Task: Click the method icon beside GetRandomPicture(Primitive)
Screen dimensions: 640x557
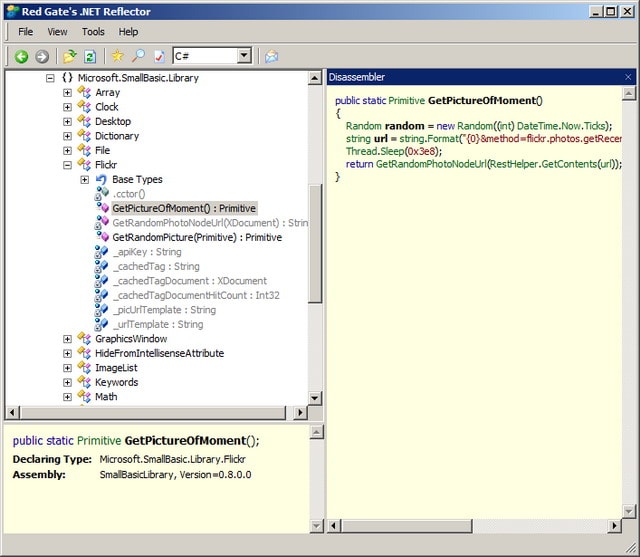Action: (x=102, y=237)
